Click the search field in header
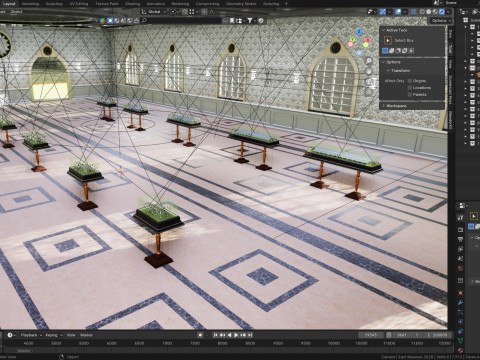 tap(181, 21)
